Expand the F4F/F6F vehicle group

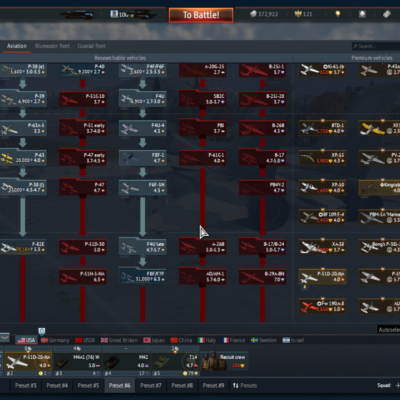pos(143,70)
